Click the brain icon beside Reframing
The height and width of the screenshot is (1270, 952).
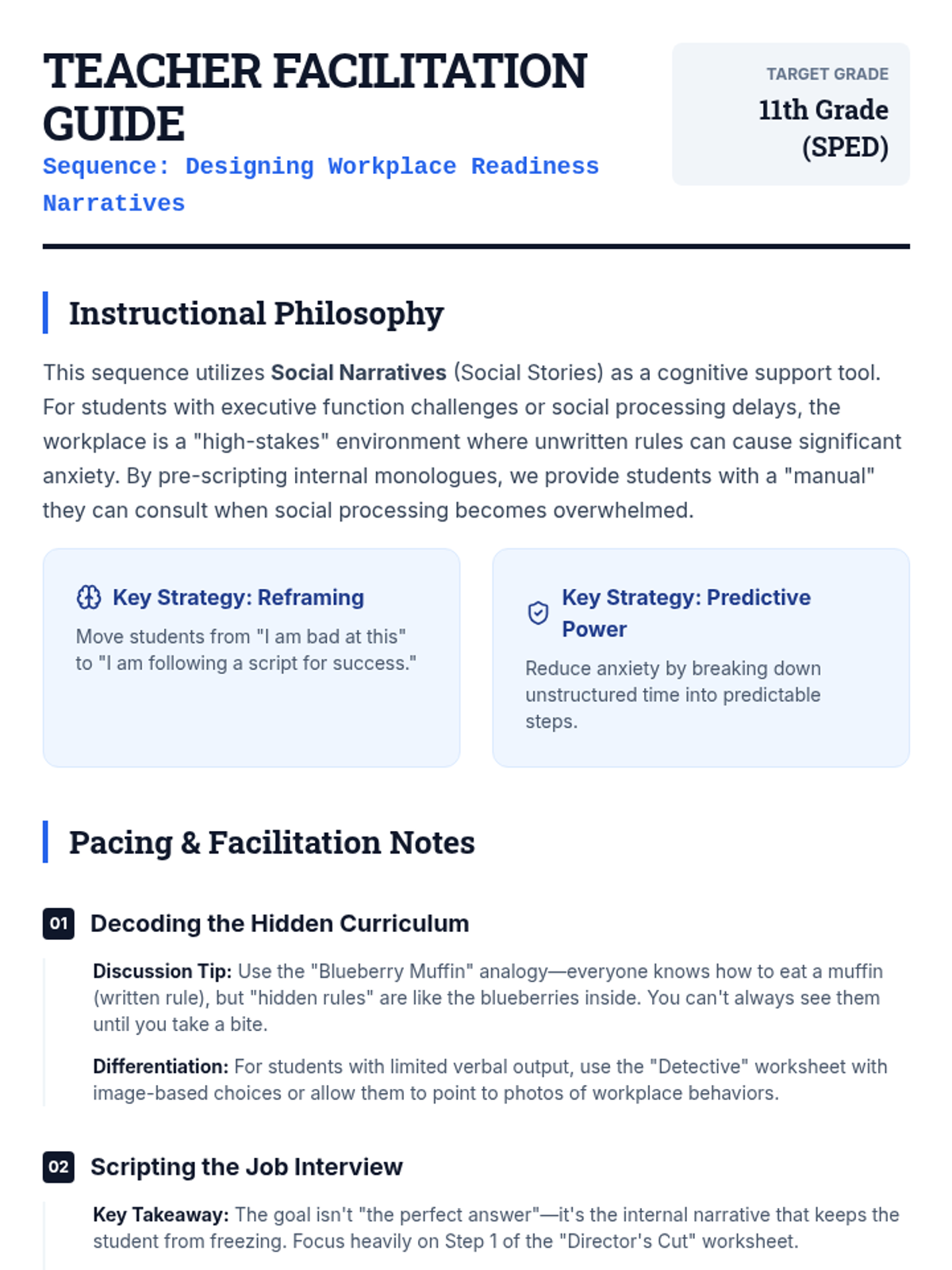tap(89, 597)
